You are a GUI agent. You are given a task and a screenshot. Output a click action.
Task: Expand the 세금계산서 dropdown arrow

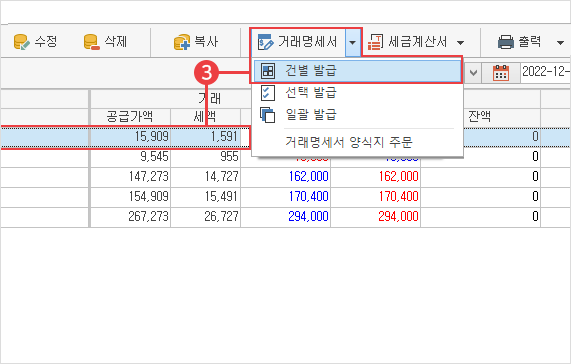click(x=460, y=43)
